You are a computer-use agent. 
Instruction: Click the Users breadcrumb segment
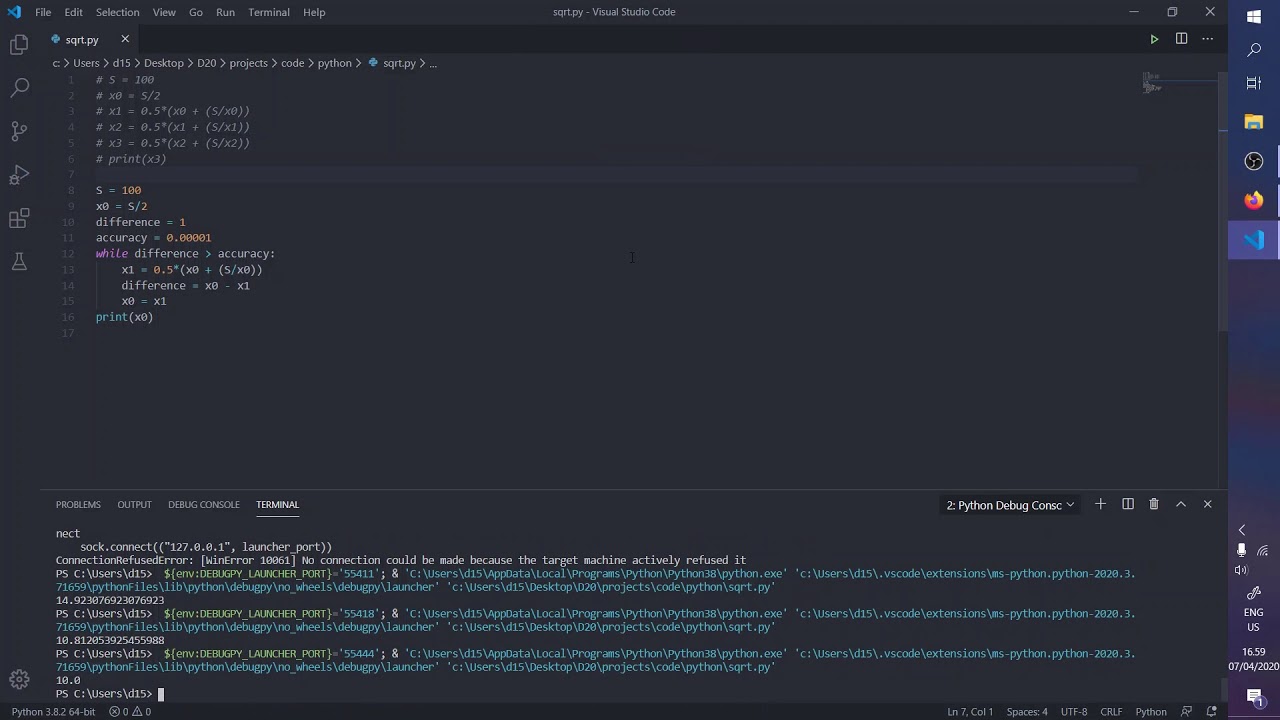tap(86, 63)
